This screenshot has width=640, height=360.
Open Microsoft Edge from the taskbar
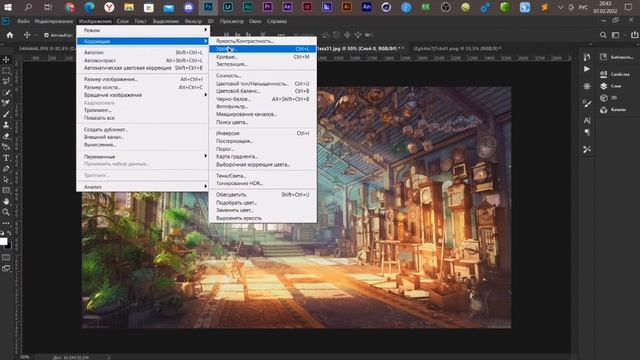(x=89, y=7)
